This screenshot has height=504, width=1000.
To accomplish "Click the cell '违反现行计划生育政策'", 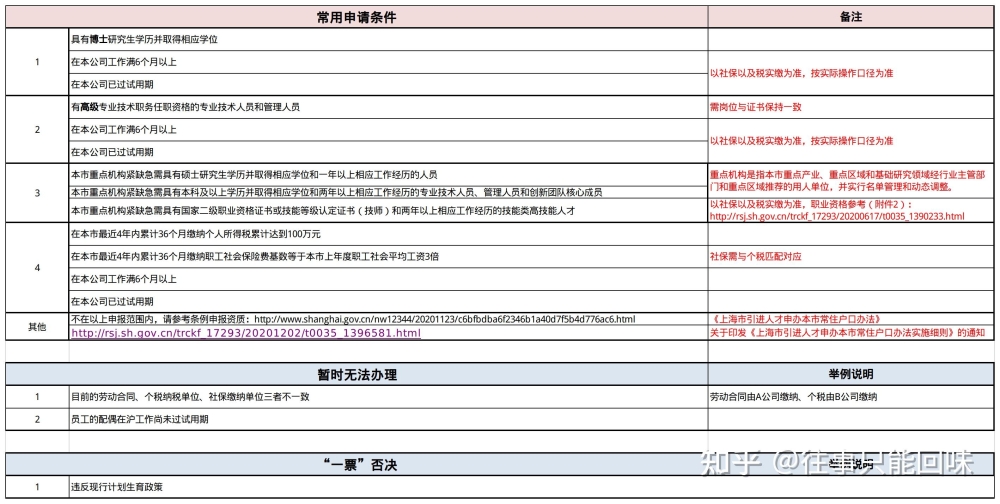I will tap(388, 487).
